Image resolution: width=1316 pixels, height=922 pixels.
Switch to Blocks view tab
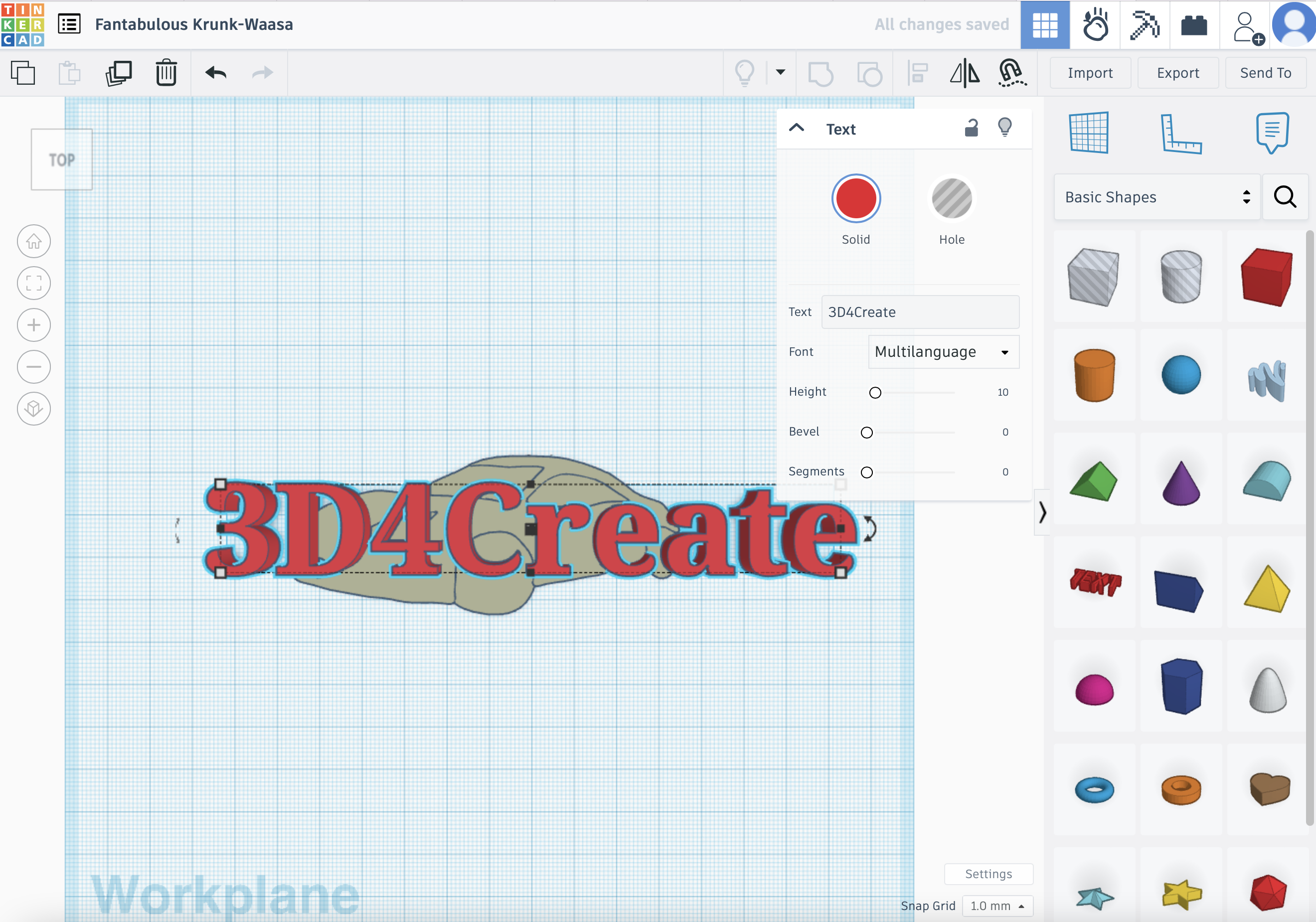[1144, 24]
